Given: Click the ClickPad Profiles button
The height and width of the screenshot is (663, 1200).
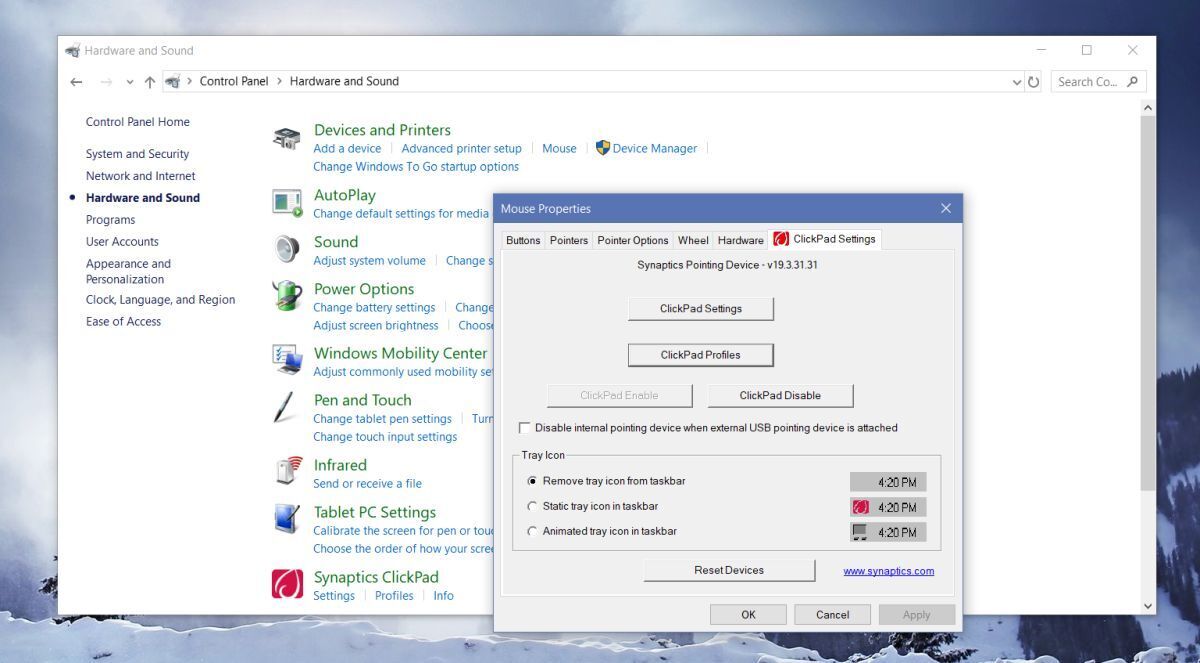Looking at the screenshot, I should (x=700, y=355).
